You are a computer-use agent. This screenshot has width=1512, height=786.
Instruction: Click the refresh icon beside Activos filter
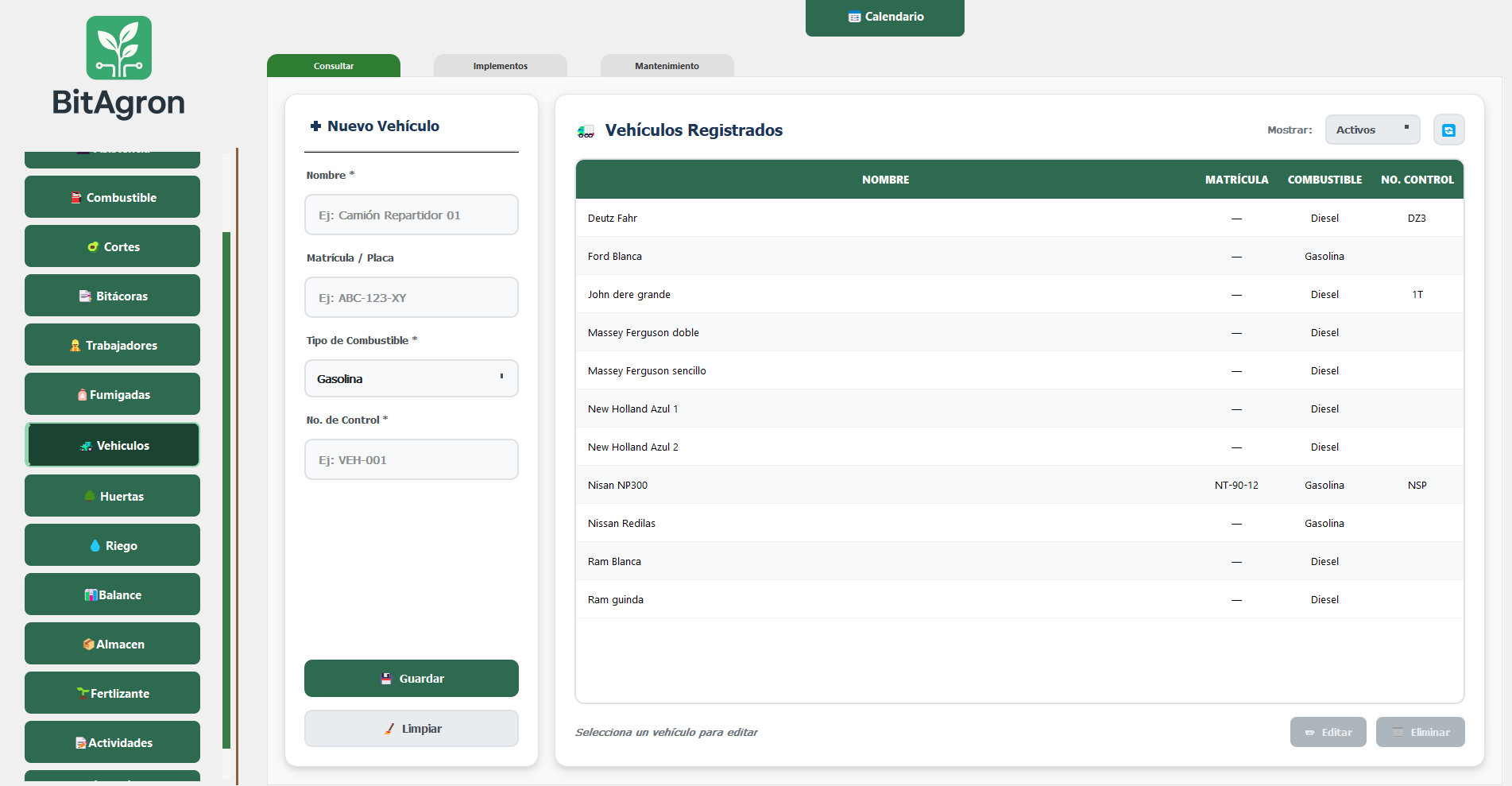pyautogui.click(x=1448, y=130)
